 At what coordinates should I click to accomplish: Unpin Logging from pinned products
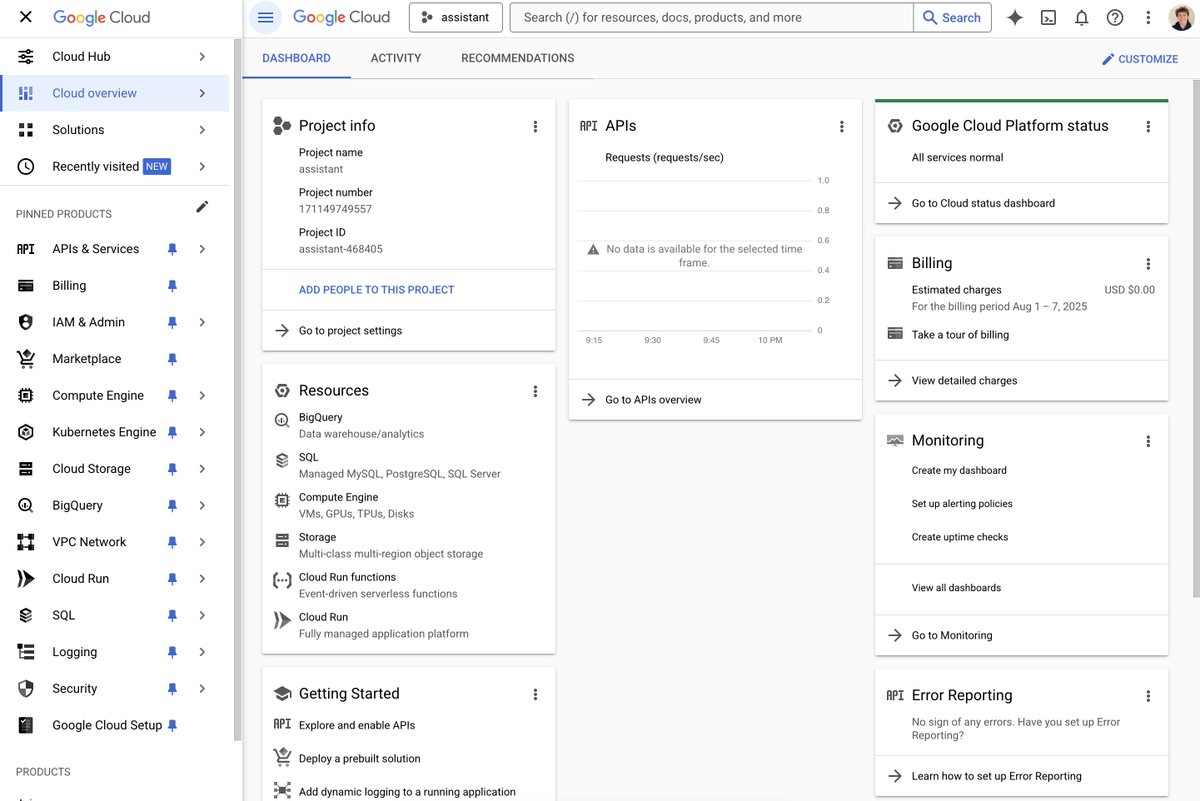(x=172, y=652)
